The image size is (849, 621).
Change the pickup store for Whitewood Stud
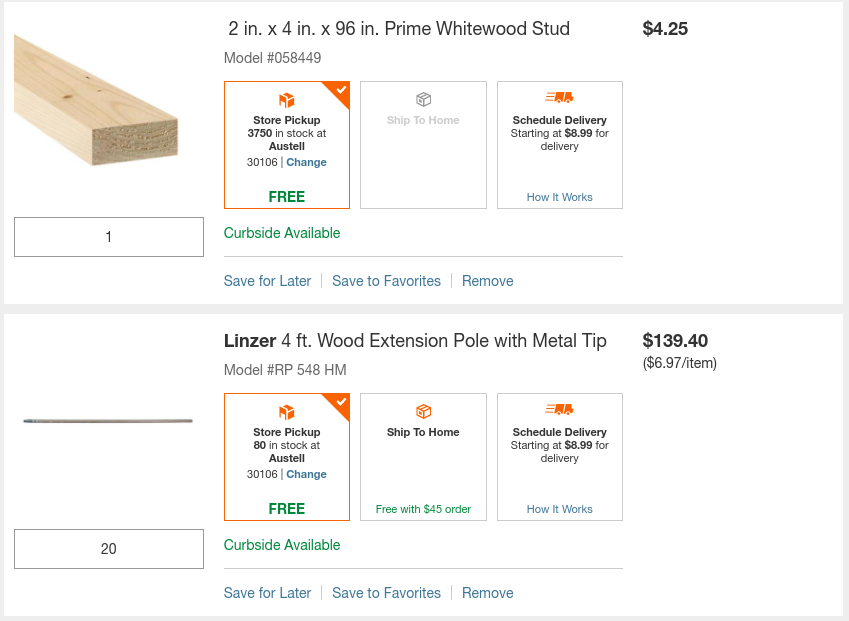point(306,162)
